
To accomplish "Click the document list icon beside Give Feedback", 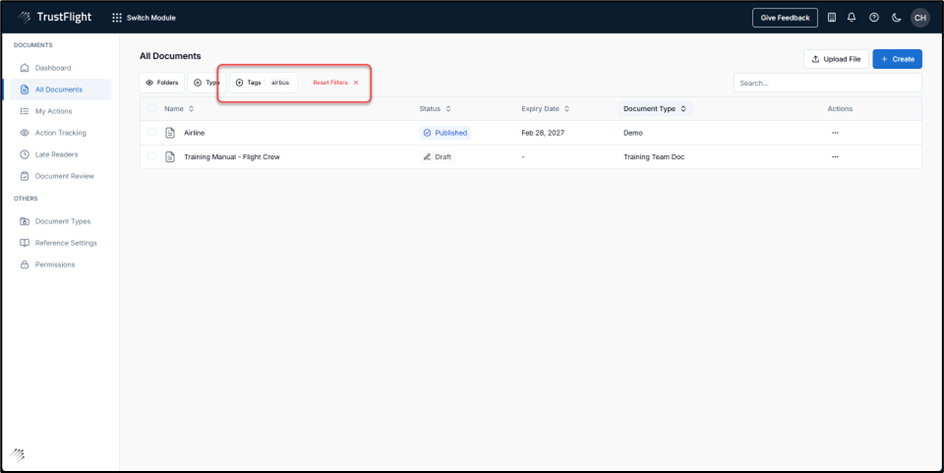I will click(831, 18).
